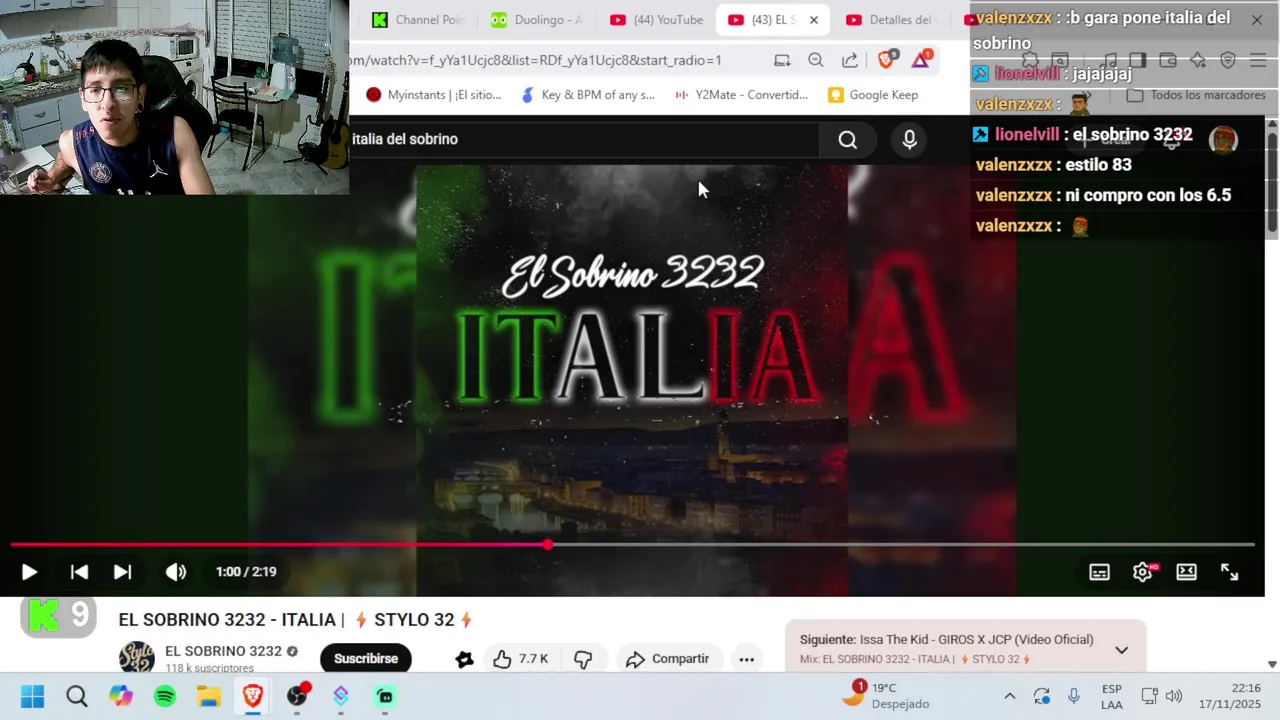Close the (43) EL SOBRINO tab
The image size is (1280, 720).
click(x=813, y=20)
